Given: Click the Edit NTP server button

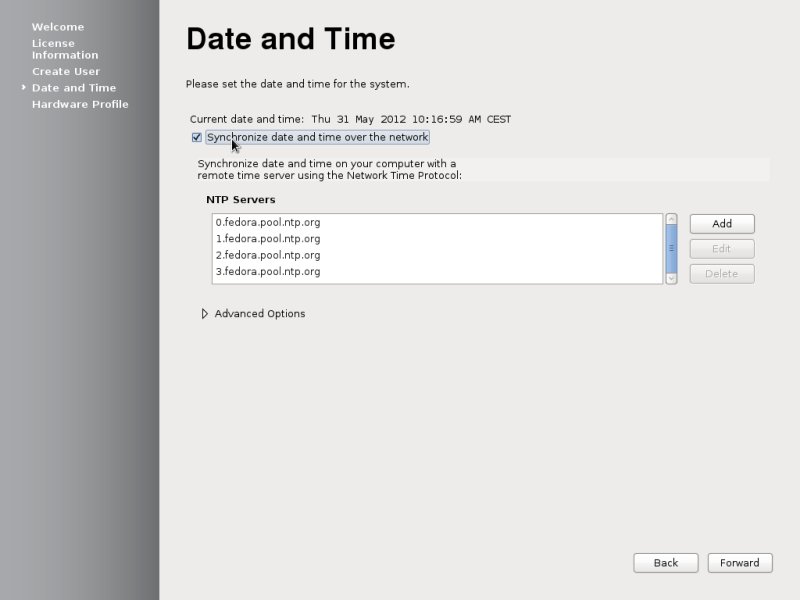Looking at the screenshot, I should [722, 249].
